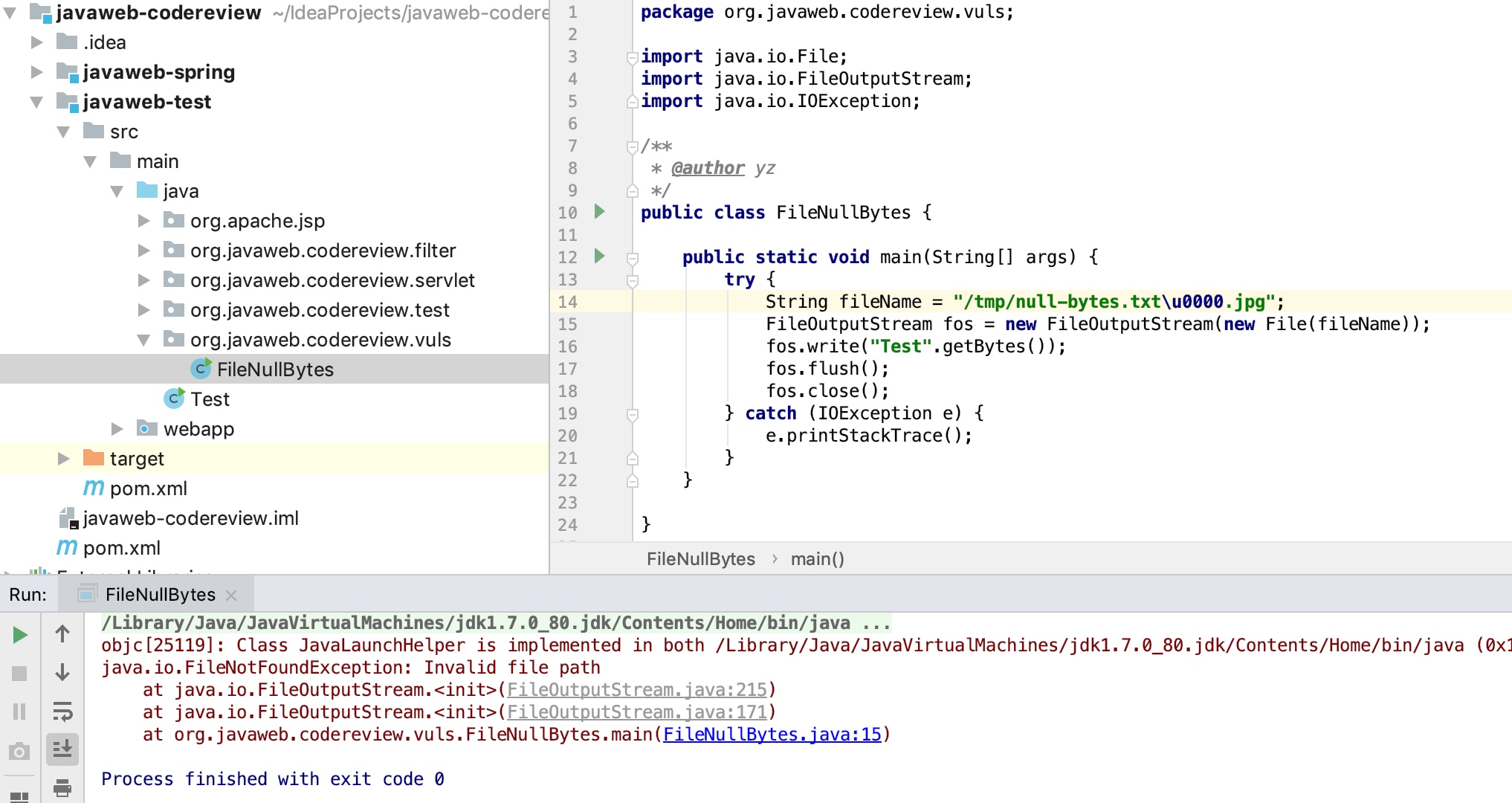Click the camera dump threads icon
Screen dimensions: 1512x803
[20, 752]
